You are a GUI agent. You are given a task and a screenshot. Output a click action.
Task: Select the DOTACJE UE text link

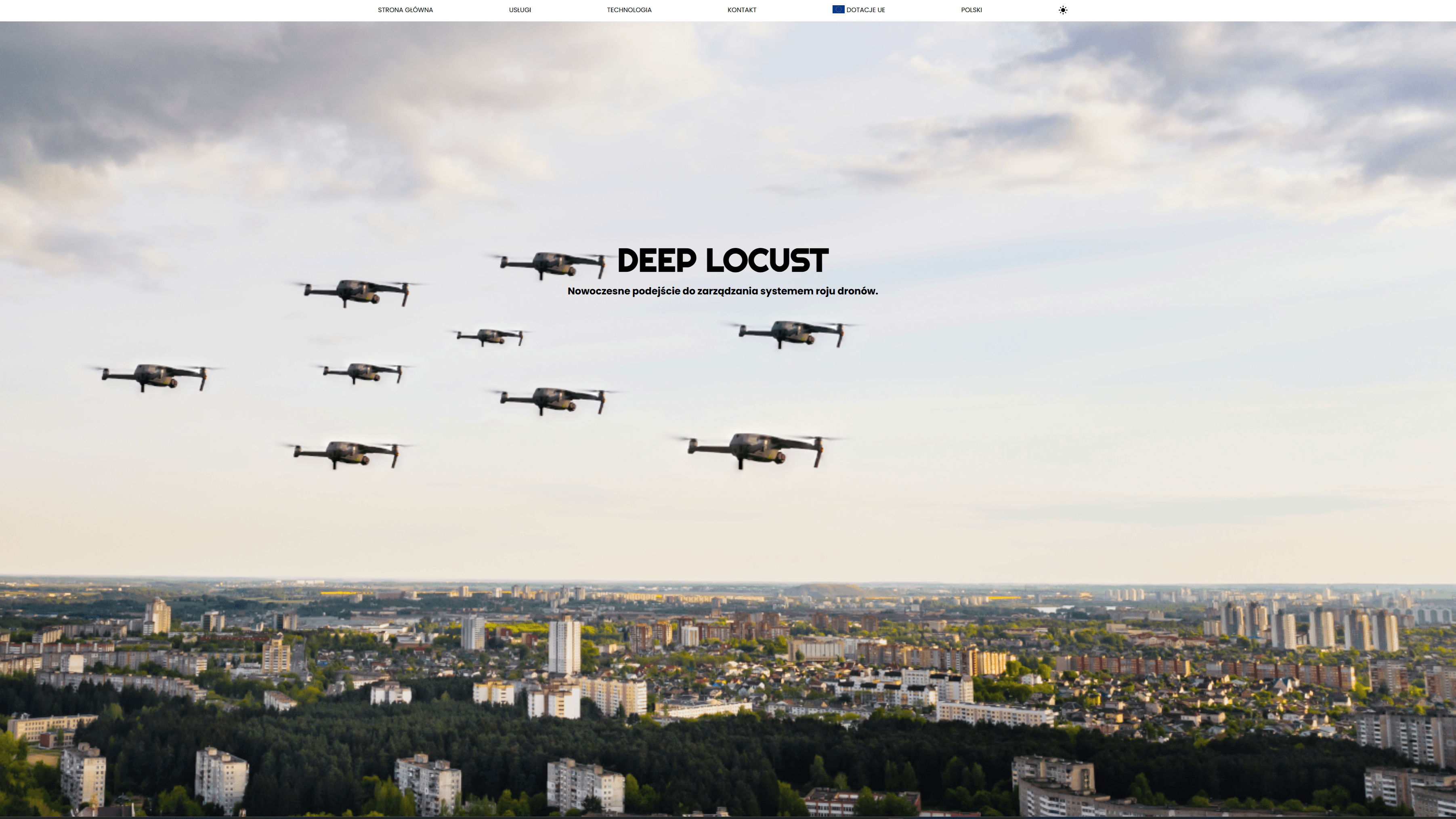pyautogui.click(x=865, y=10)
